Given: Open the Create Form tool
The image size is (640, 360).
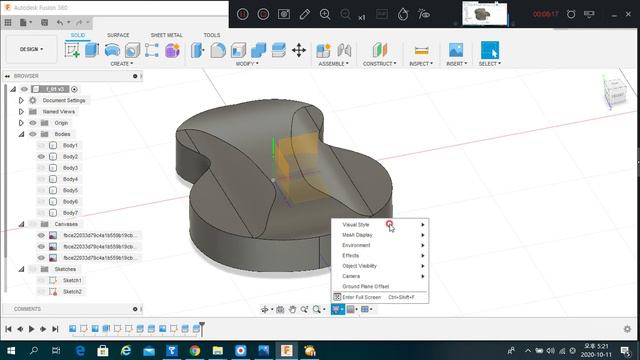Looking at the screenshot, I should click(172, 50).
